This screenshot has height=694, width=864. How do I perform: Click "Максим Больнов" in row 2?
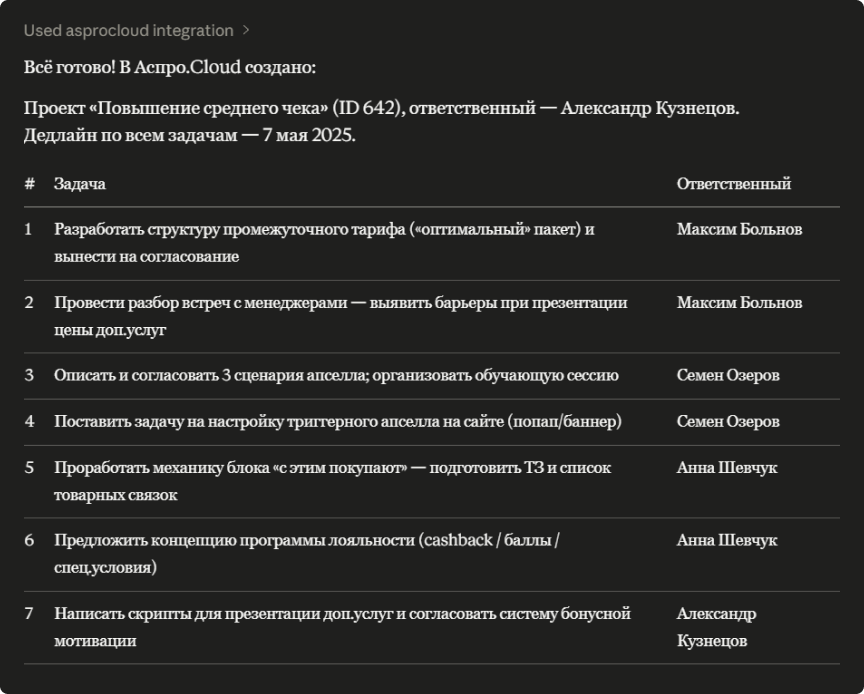(x=739, y=302)
